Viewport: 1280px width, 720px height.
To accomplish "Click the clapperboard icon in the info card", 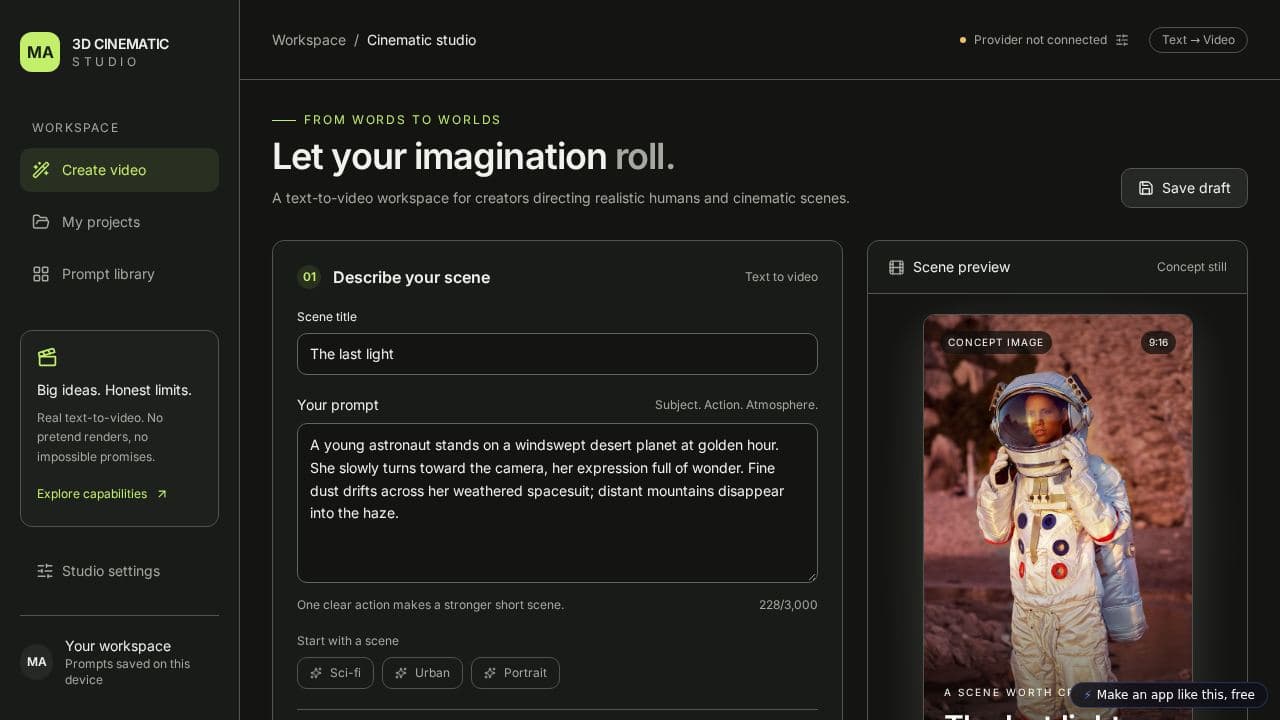I will (47, 357).
